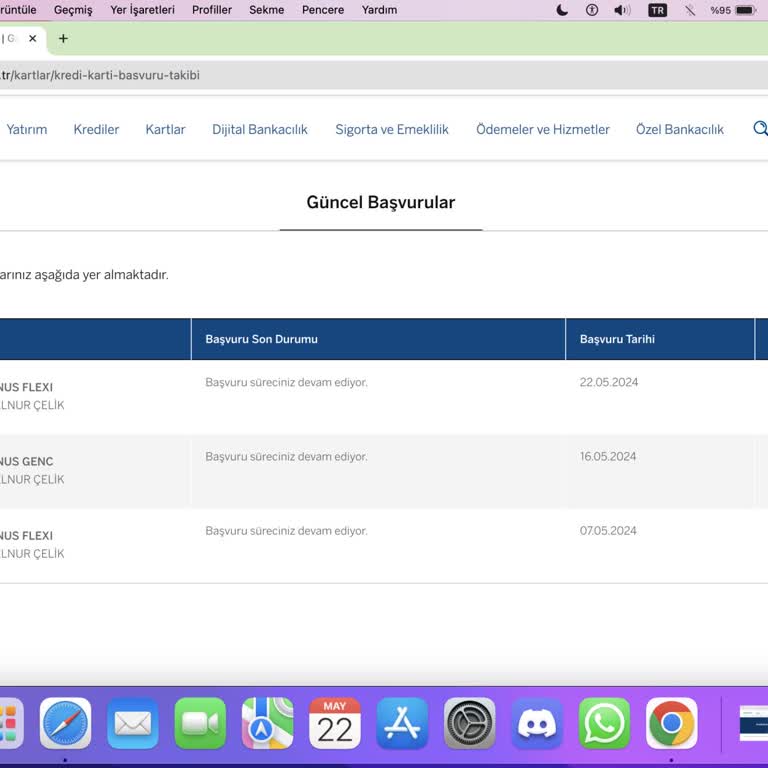This screenshot has height=768, width=768.
Task: Open Safari from the dock
Action: point(65,723)
